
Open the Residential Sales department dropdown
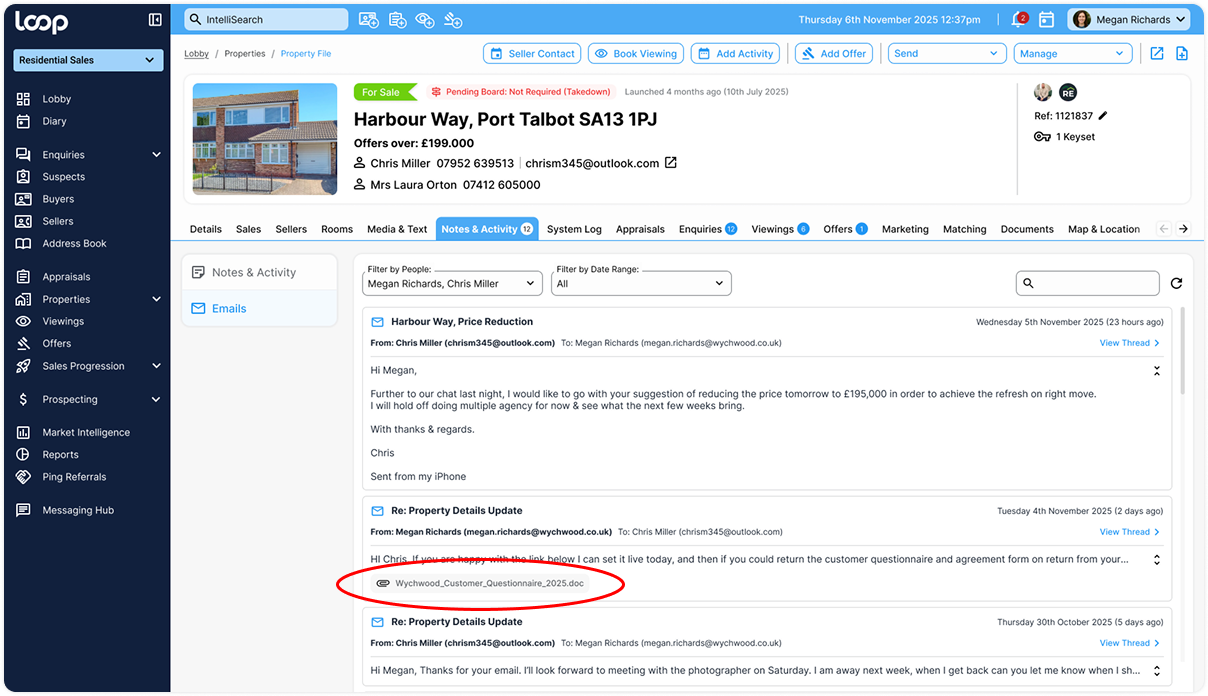click(88, 60)
